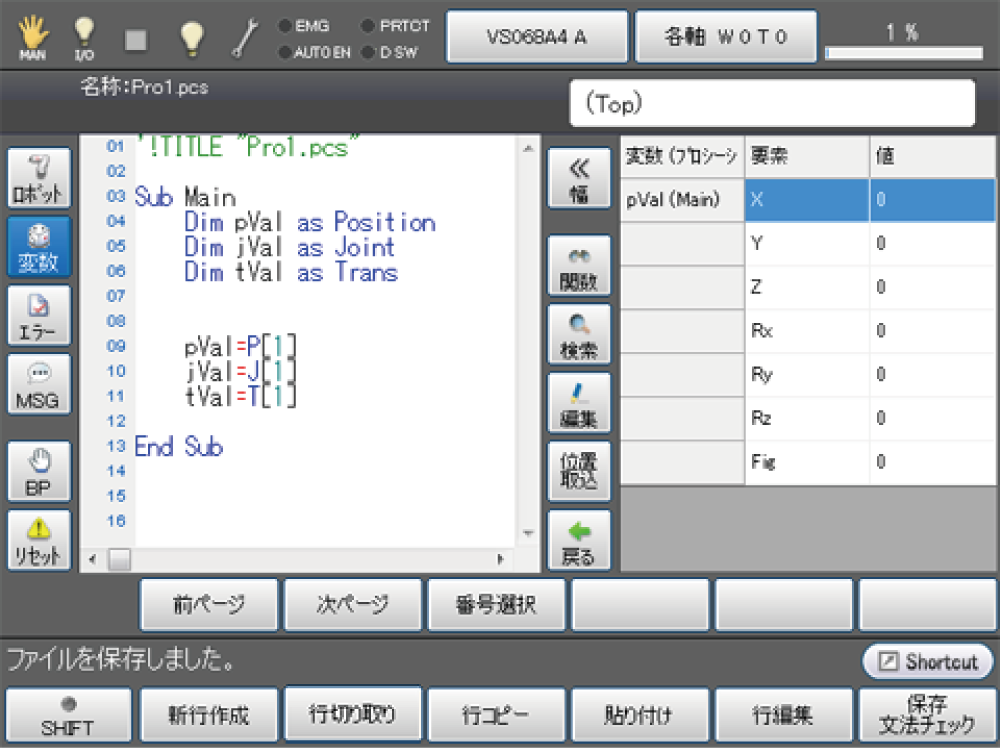The width and height of the screenshot is (1000, 748).
Task: Open the ロボット robot panel
Action: [39, 178]
